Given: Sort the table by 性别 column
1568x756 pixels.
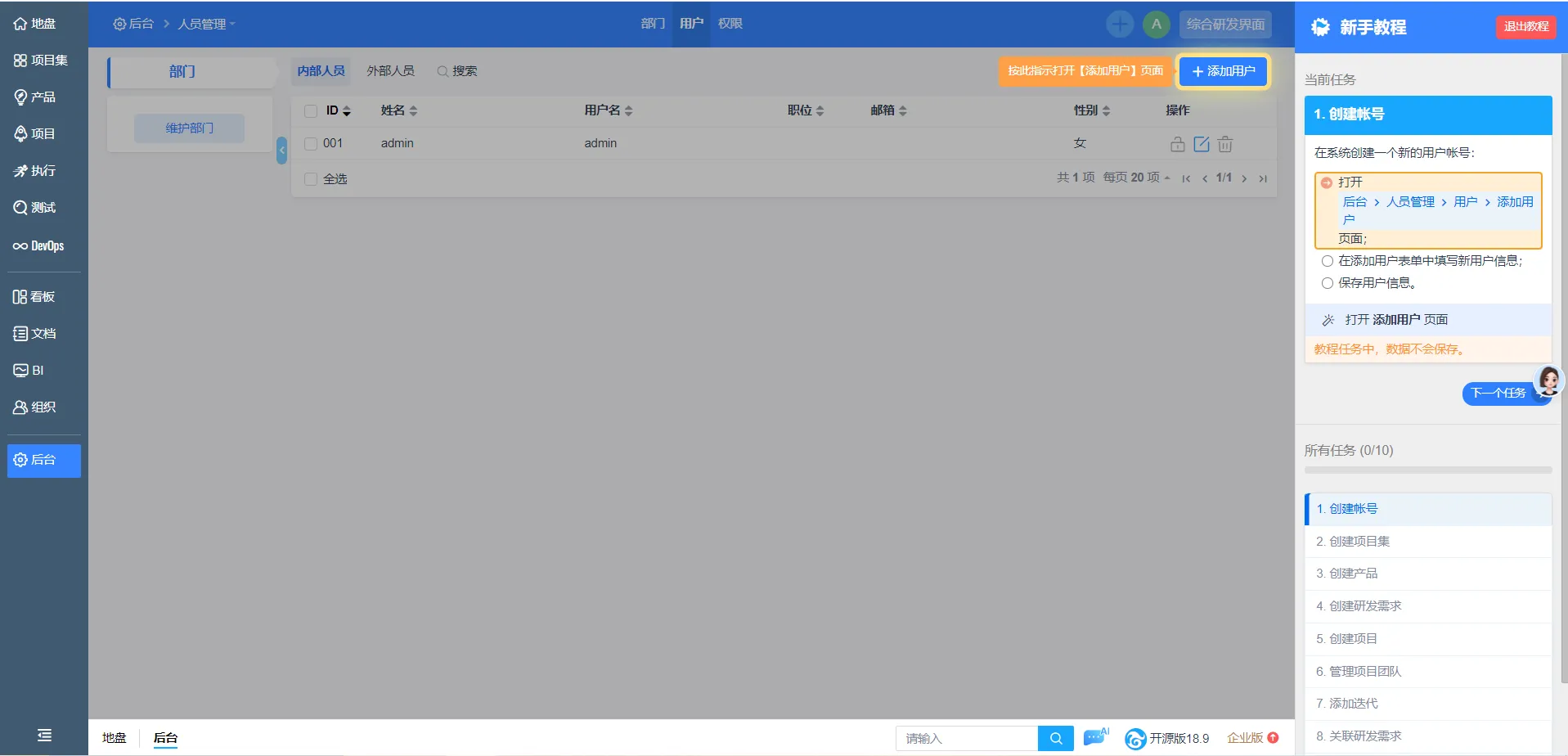Looking at the screenshot, I should 1092,110.
